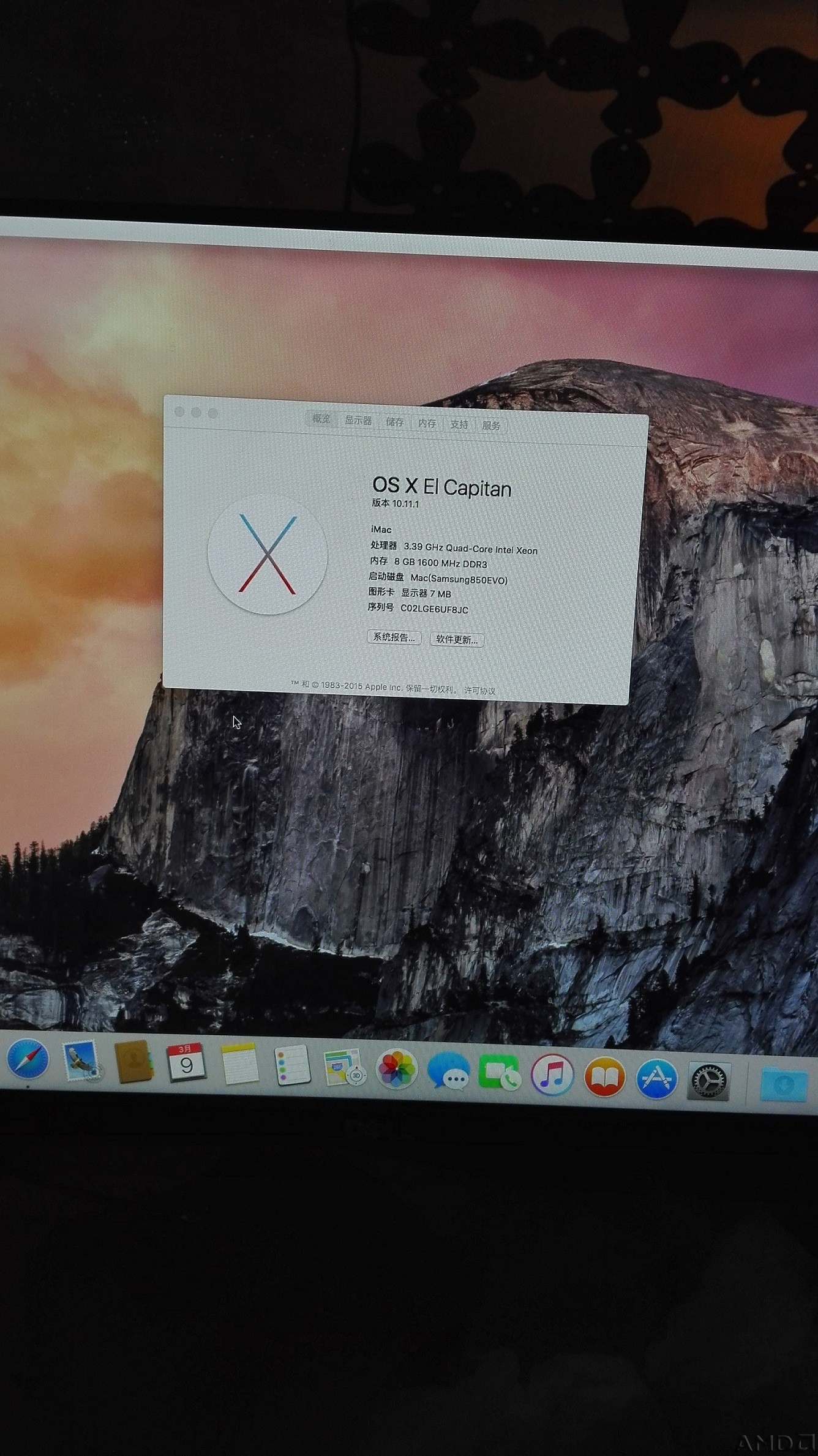Open iTunes from the Dock
This screenshot has height=1456, width=818.
click(552, 1075)
